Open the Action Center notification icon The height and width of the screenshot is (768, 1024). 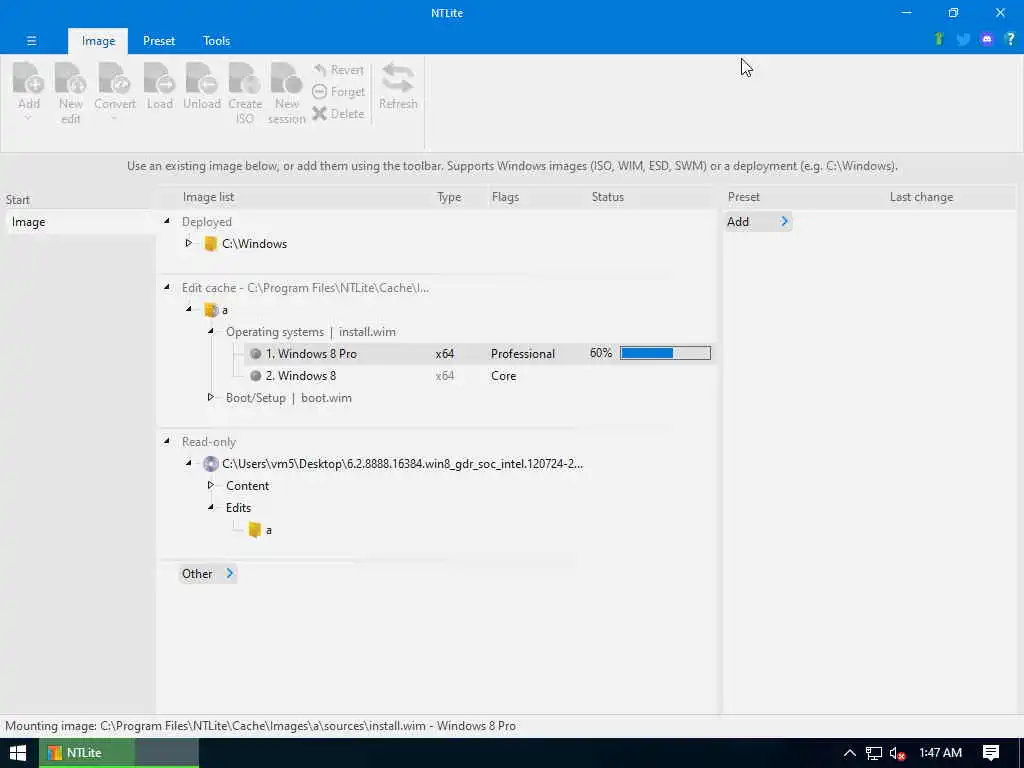coord(991,753)
